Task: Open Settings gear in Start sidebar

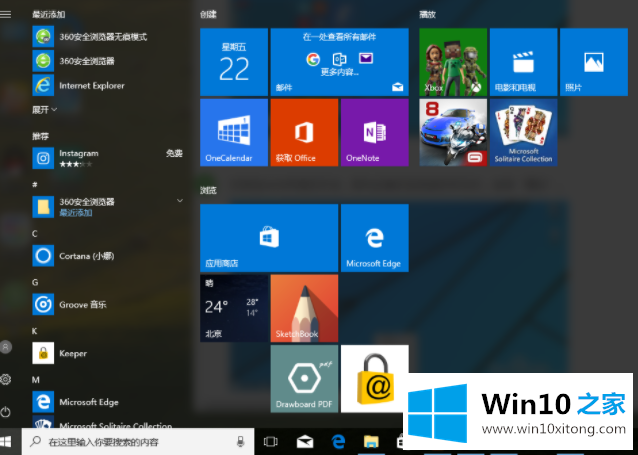Action: [6, 379]
